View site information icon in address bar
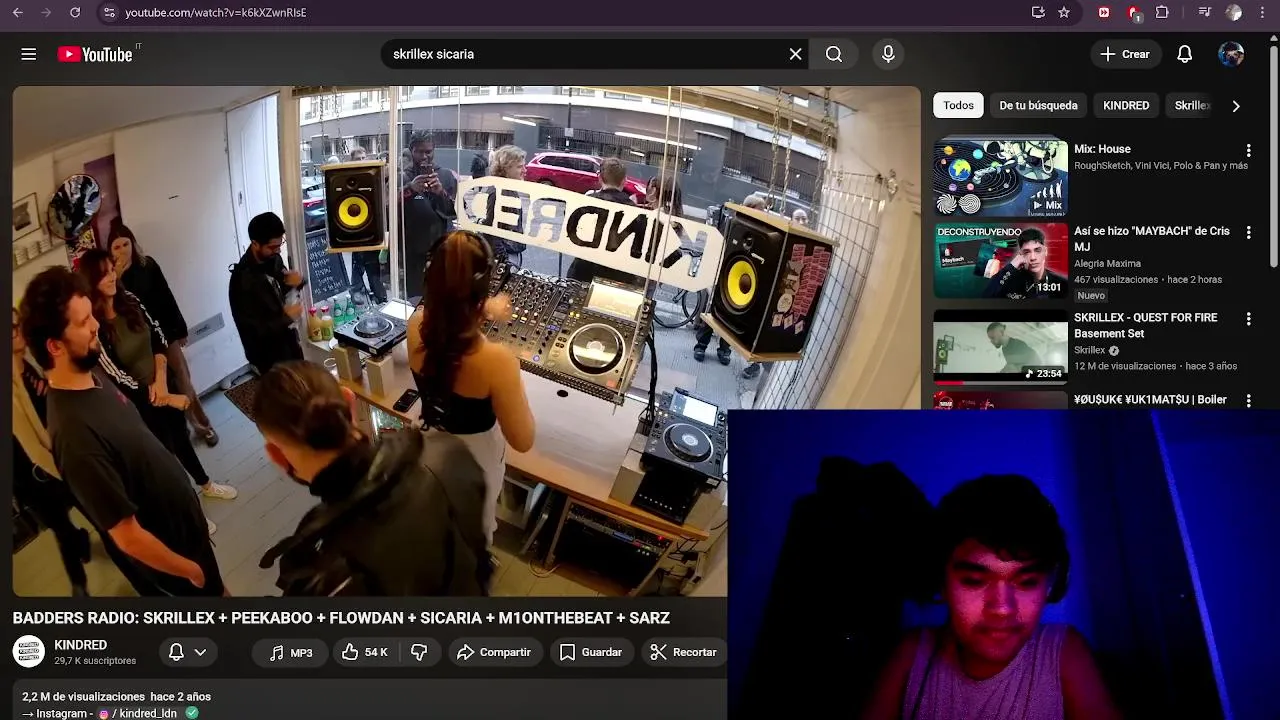Viewport: 1280px width, 720px height. point(109,12)
